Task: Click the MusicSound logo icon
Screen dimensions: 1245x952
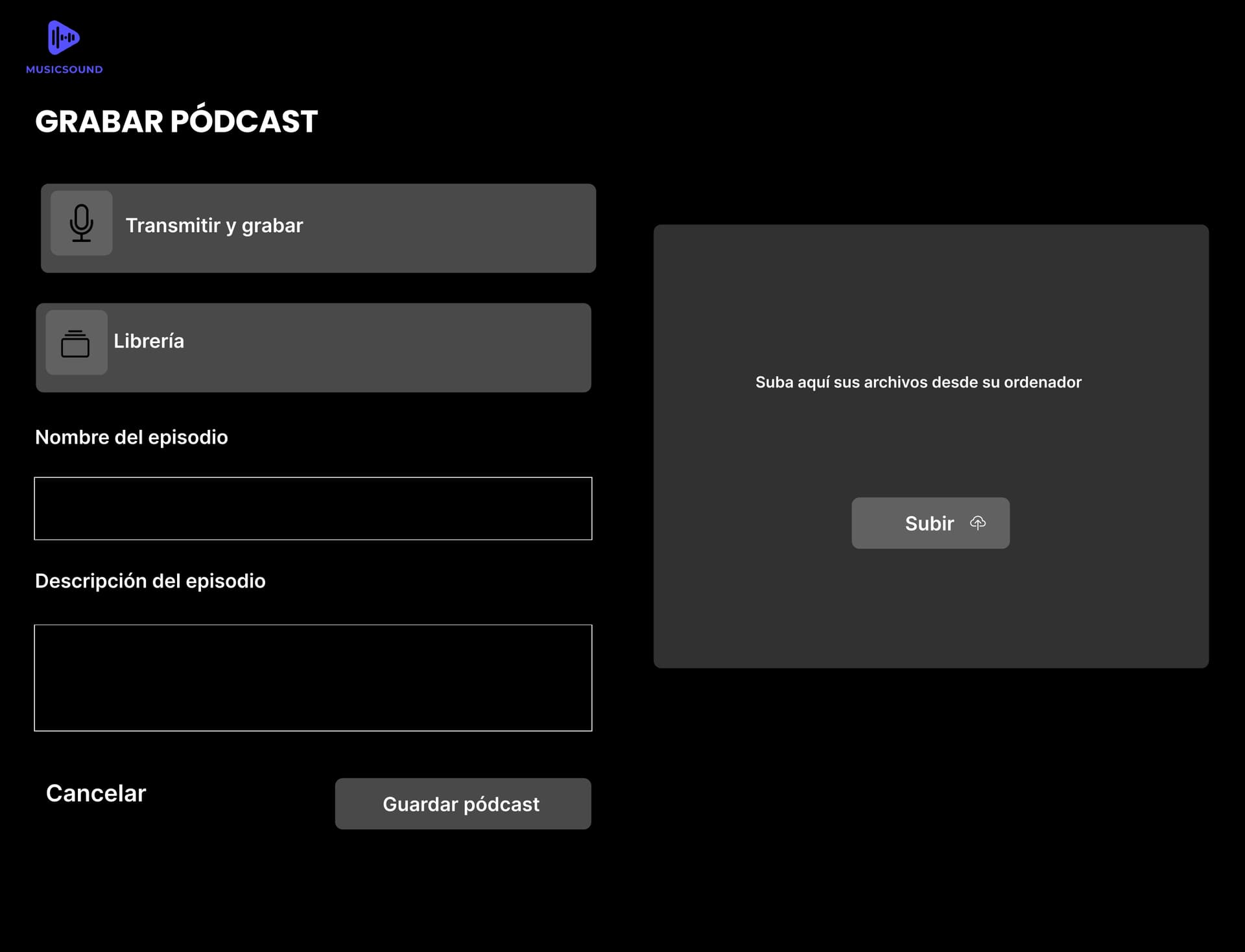Action: pos(64,38)
